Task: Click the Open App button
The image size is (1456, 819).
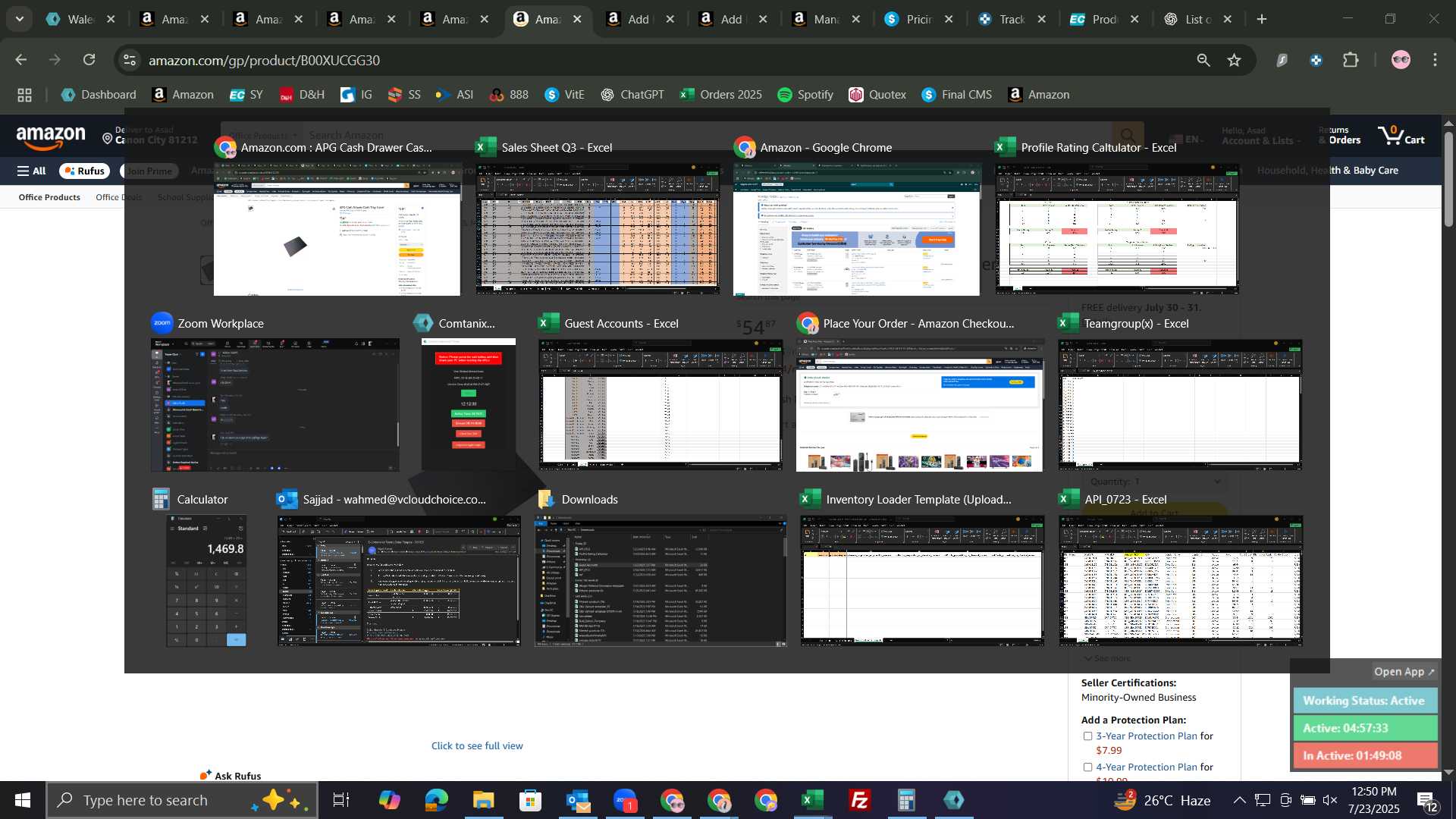Action: pyautogui.click(x=1404, y=672)
